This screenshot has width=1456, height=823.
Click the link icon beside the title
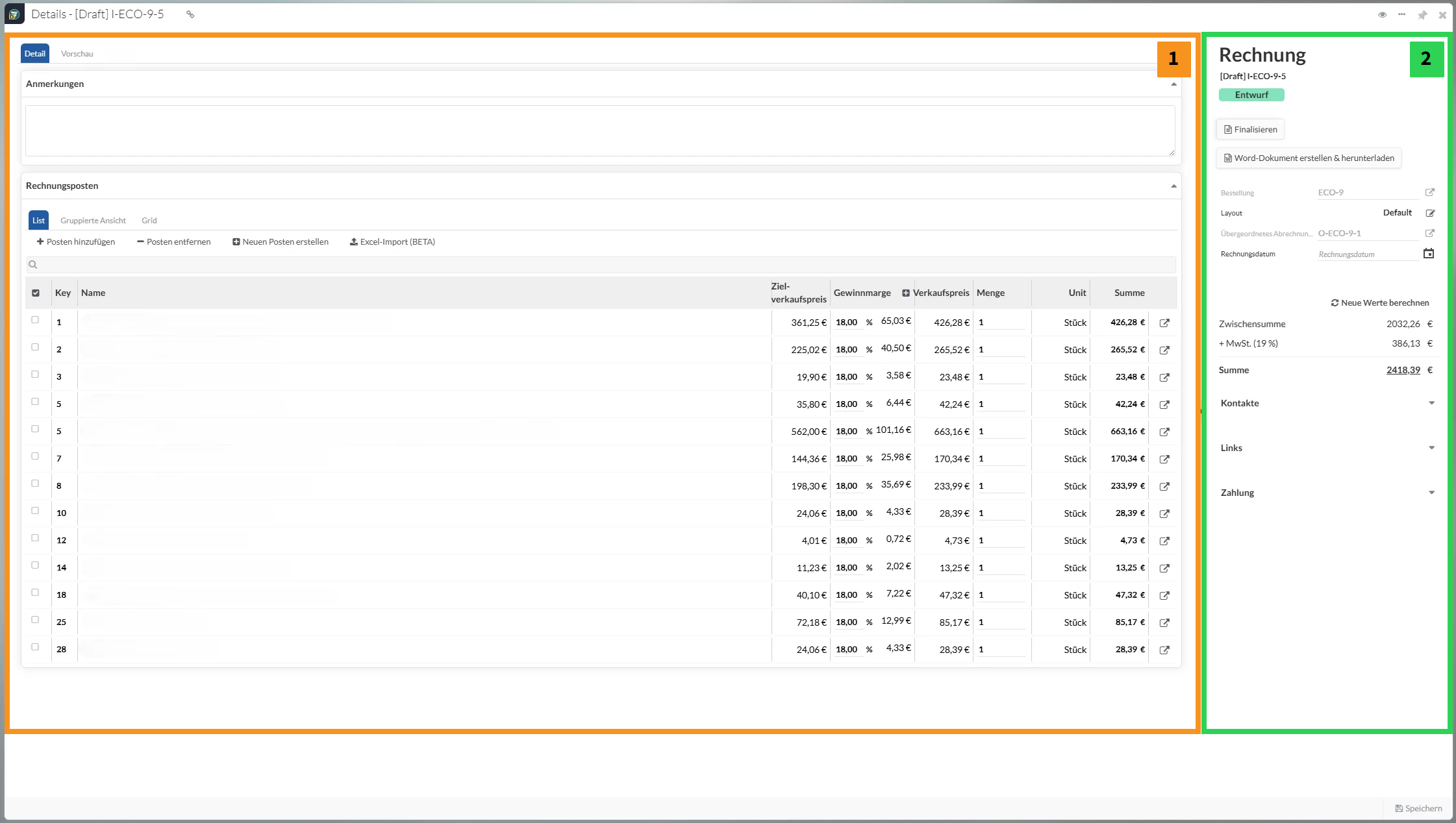coord(190,14)
